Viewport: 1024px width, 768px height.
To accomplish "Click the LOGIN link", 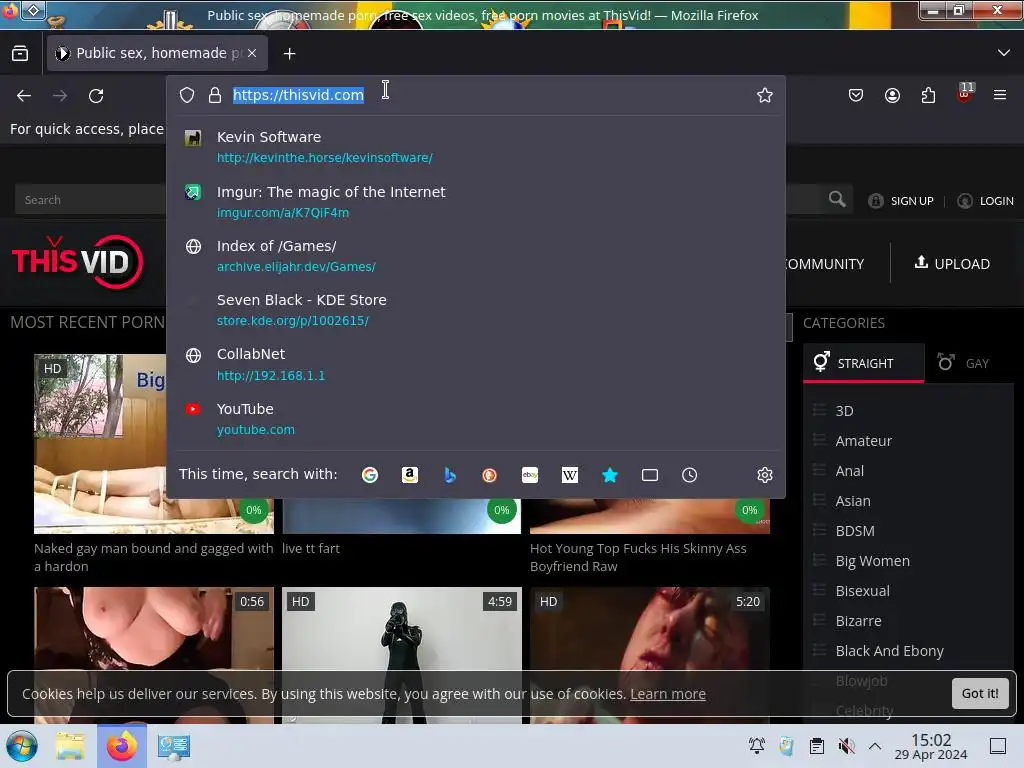I will click(x=985, y=200).
